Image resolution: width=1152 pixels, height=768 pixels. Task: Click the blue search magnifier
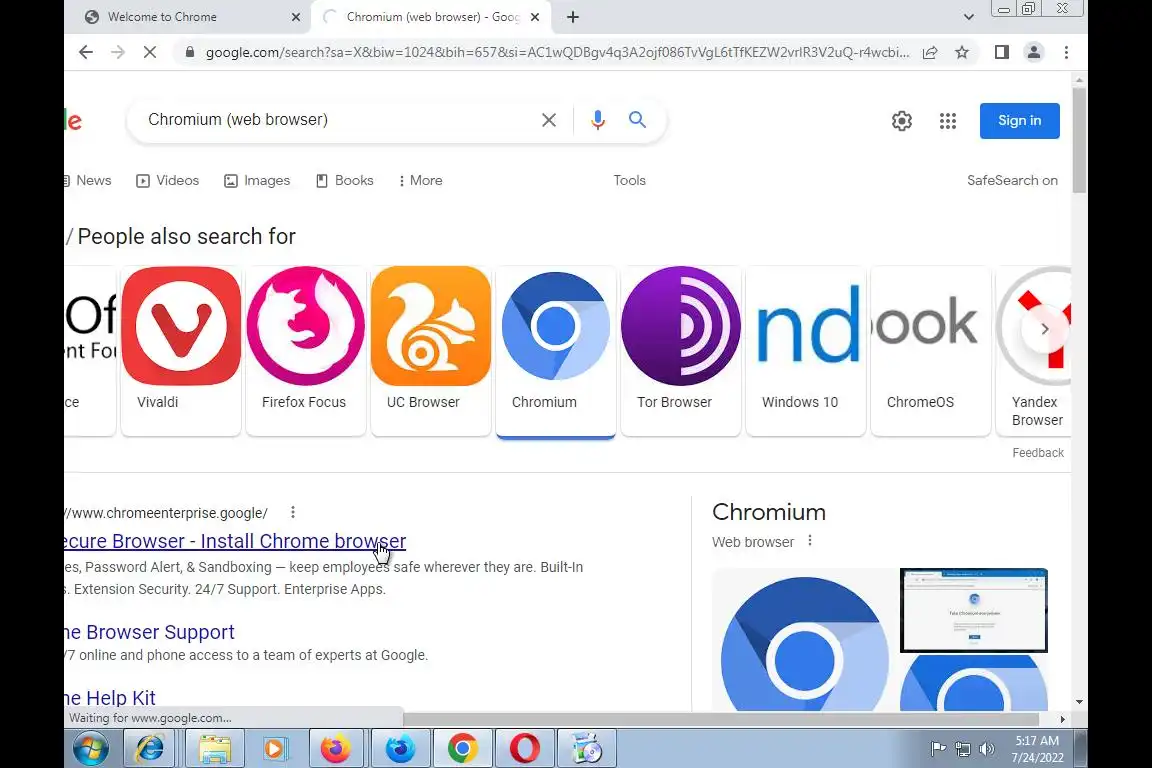637,120
